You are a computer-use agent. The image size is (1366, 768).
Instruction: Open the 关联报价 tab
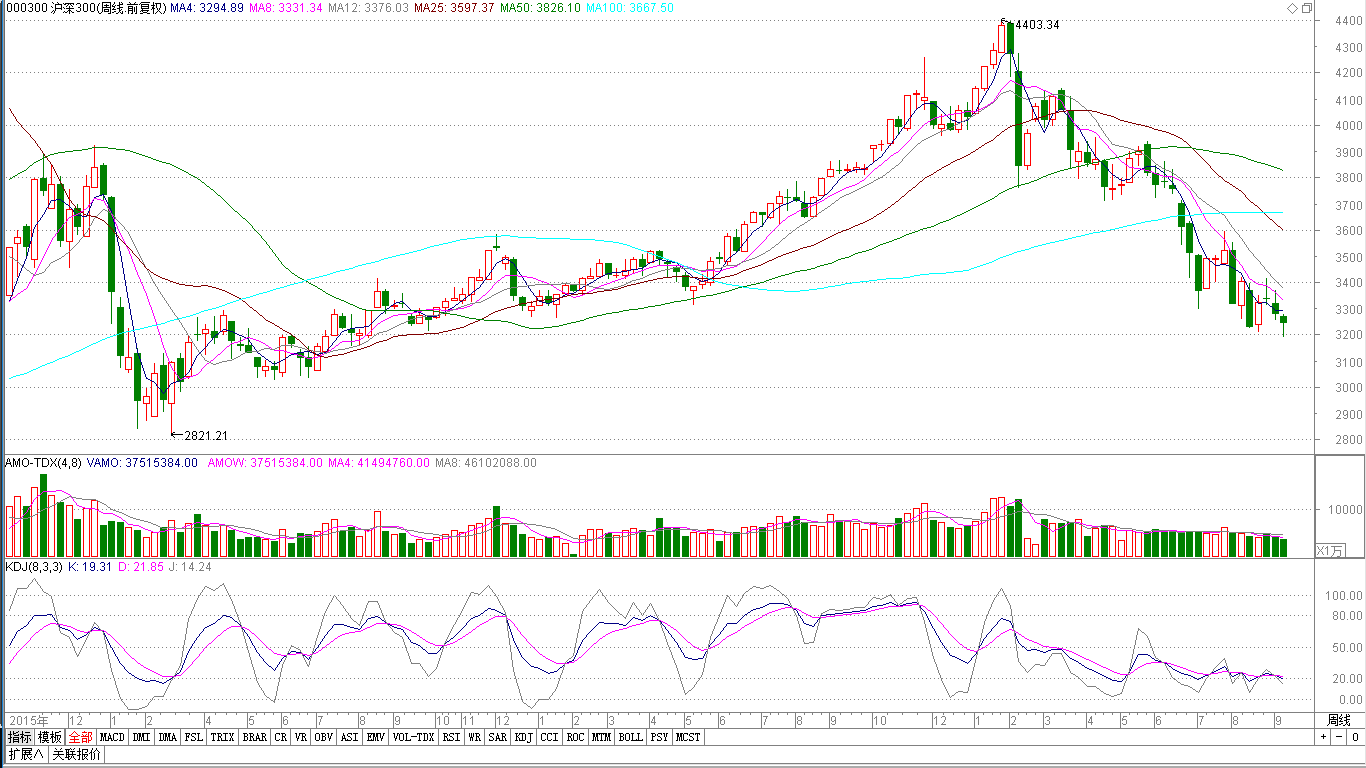click(76, 754)
